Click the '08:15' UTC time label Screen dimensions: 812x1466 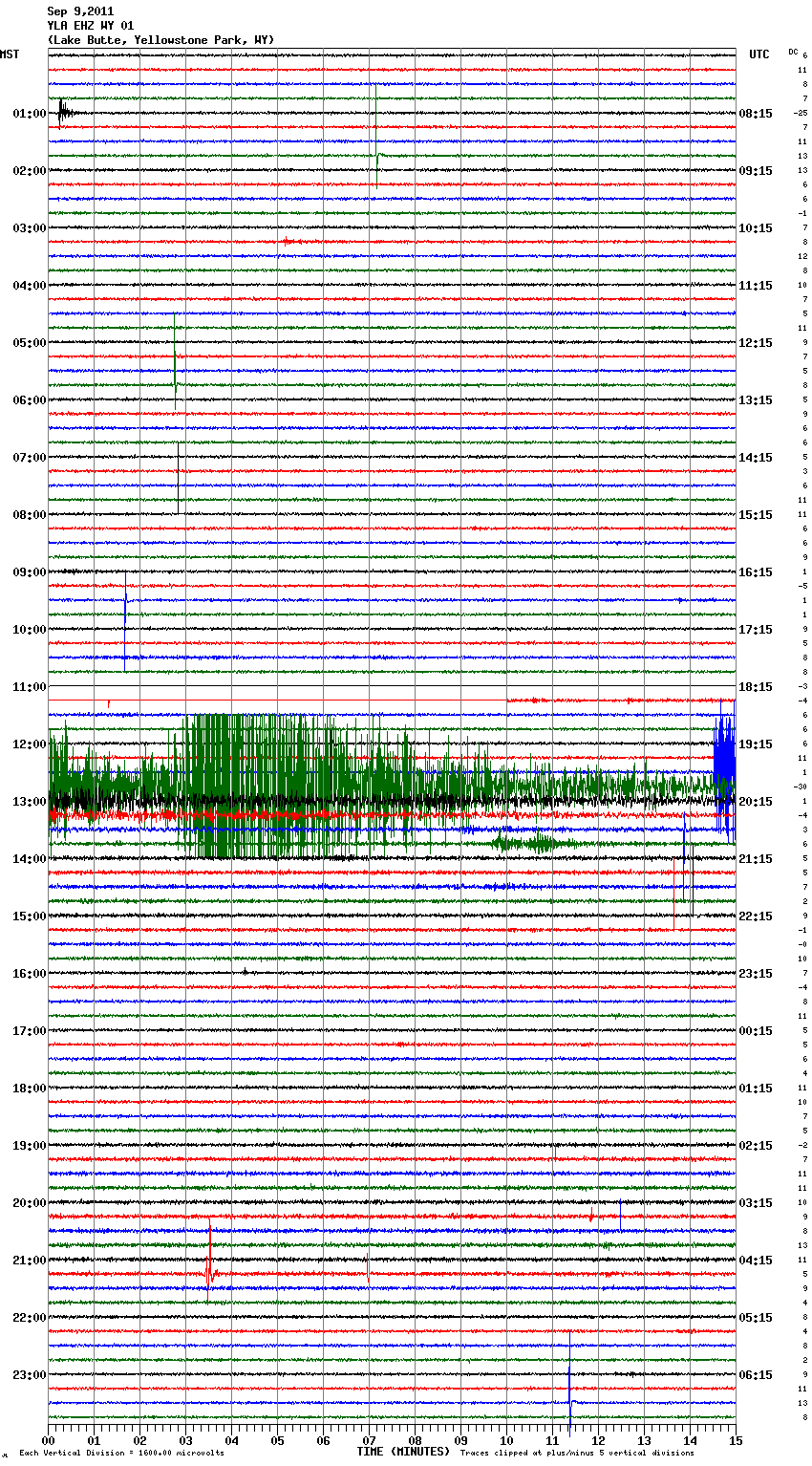click(x=756, y=114)
